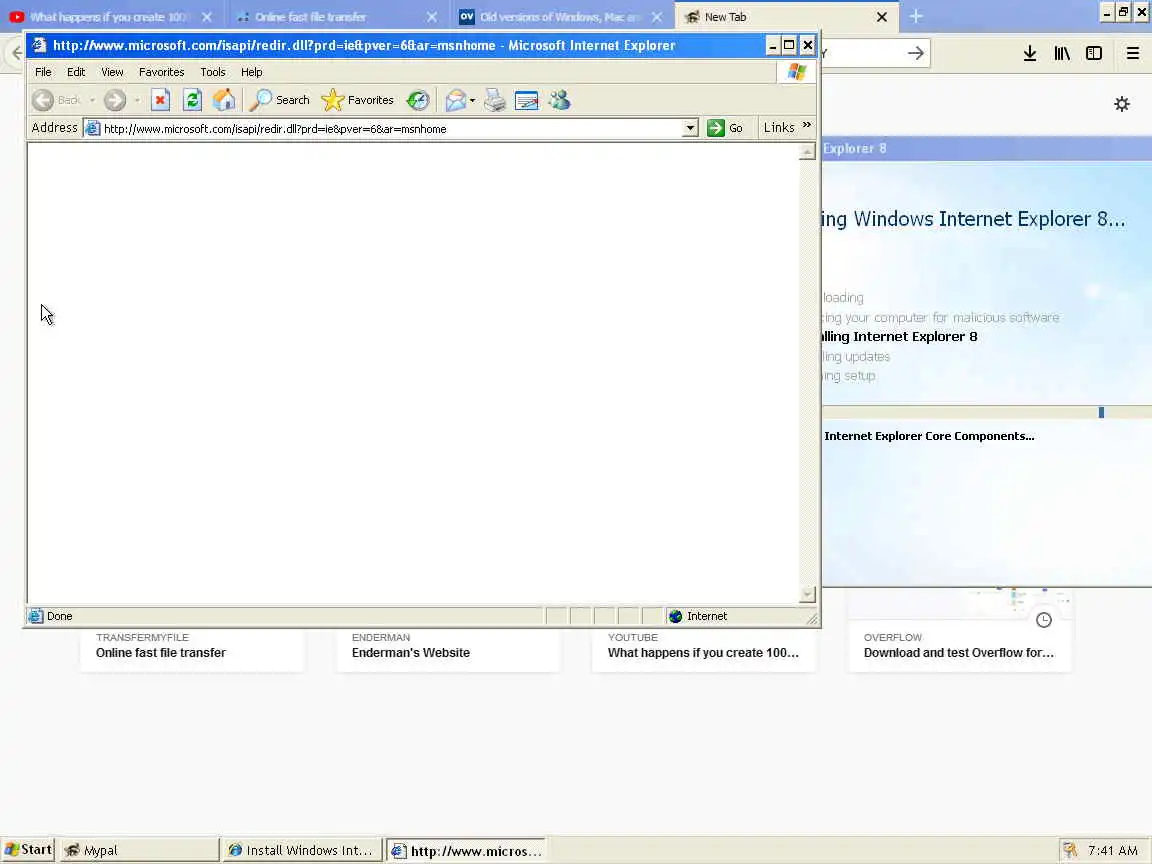Open Library bookshelf icon in Mypal
The height and width of the screenshot is (864, 1152).
pos(1062,53)
